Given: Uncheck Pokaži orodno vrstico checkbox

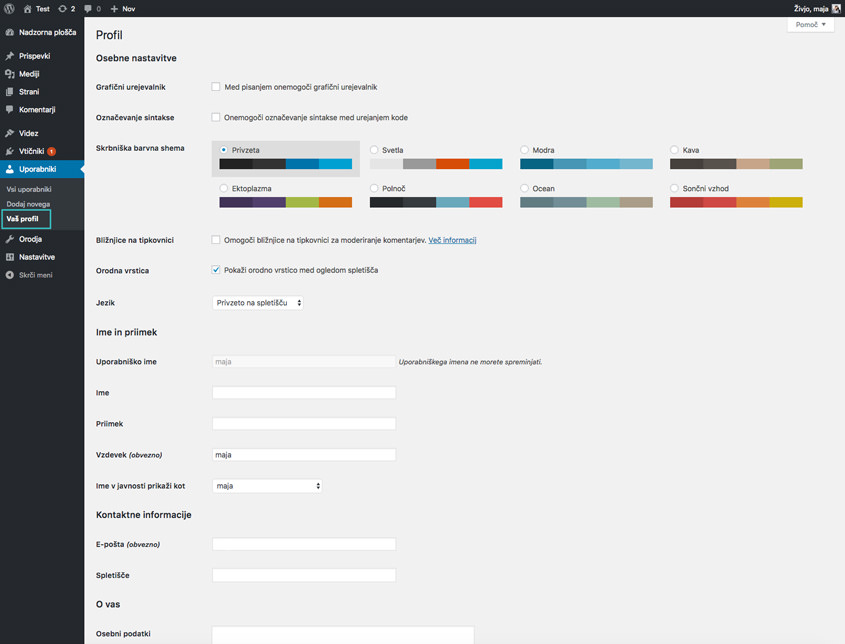Looking at the screenshot, I should [x=216, y=270].
